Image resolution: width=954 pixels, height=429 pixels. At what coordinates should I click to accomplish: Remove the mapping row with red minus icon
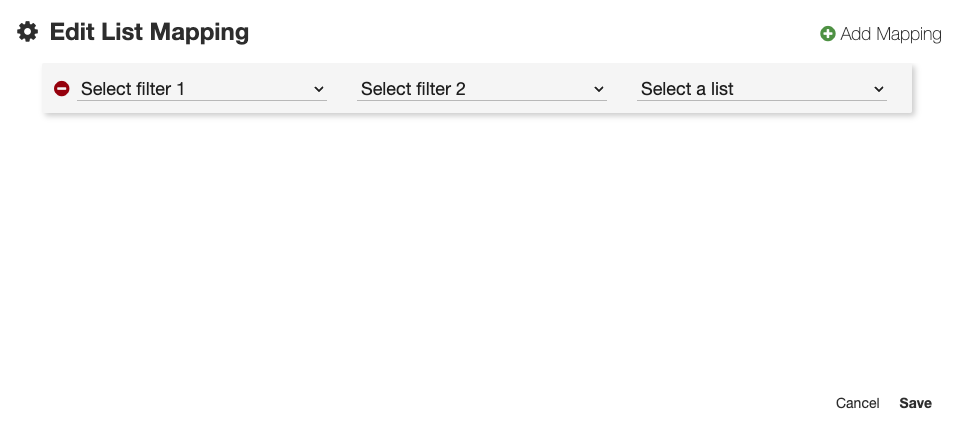pos(61,89)
